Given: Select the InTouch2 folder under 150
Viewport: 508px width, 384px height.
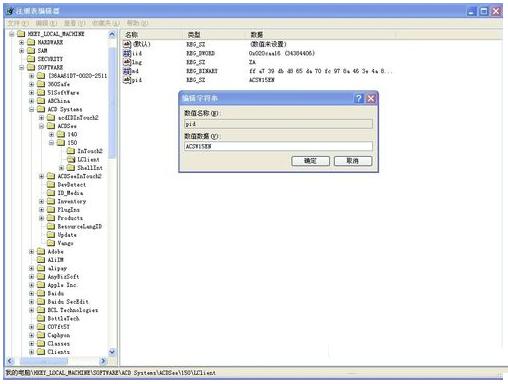Looking at the screenshot, I should click(x=85, y=151).
